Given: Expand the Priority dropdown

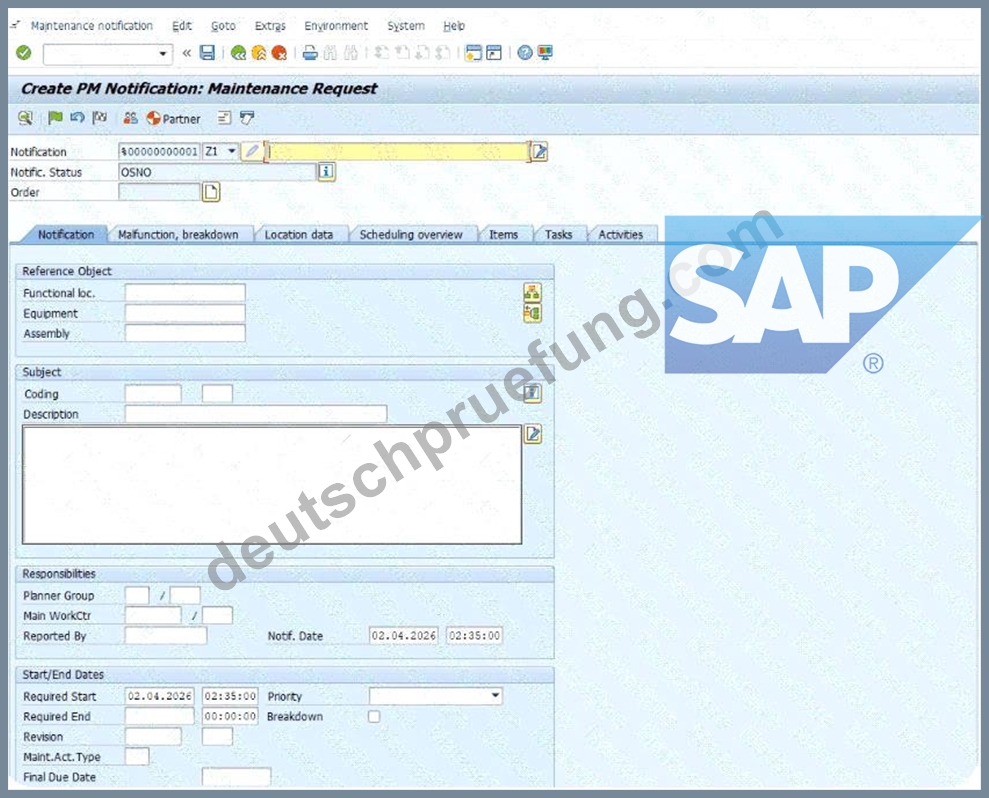Looking at the screenshot, I should (x=496, y=696).
